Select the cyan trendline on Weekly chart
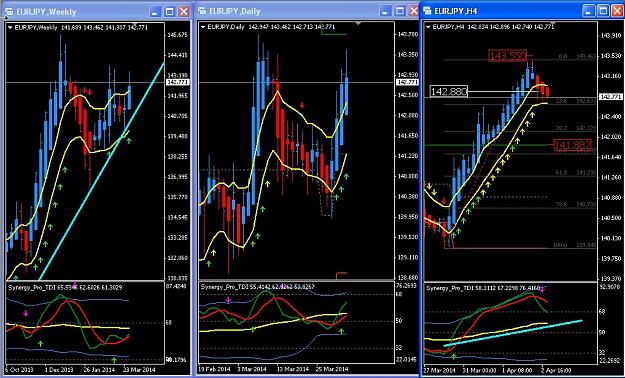 pyautogui.click(x=102, y=171)
